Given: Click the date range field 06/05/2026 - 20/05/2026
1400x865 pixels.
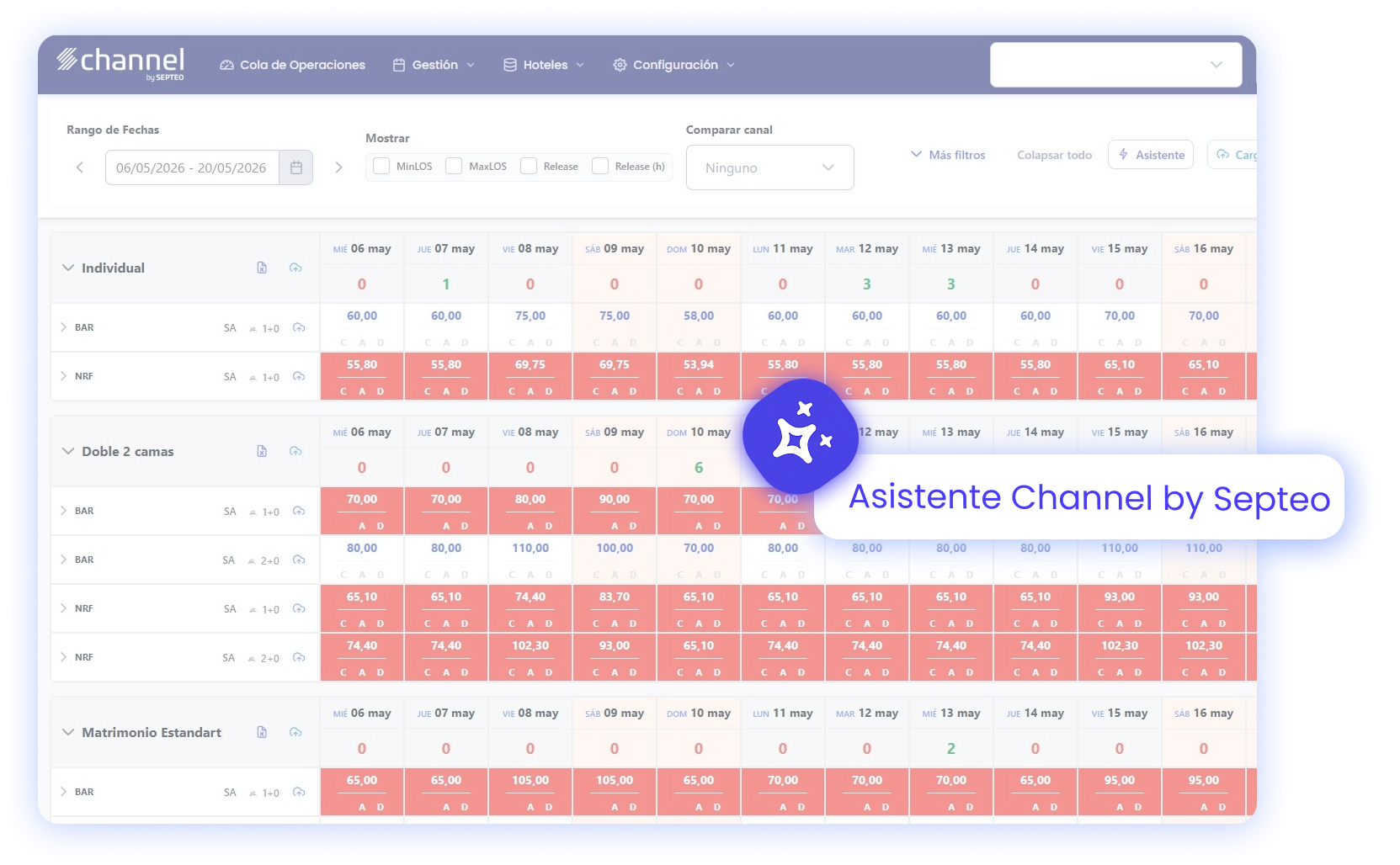Looking at the screenshot, I should 192,167.
